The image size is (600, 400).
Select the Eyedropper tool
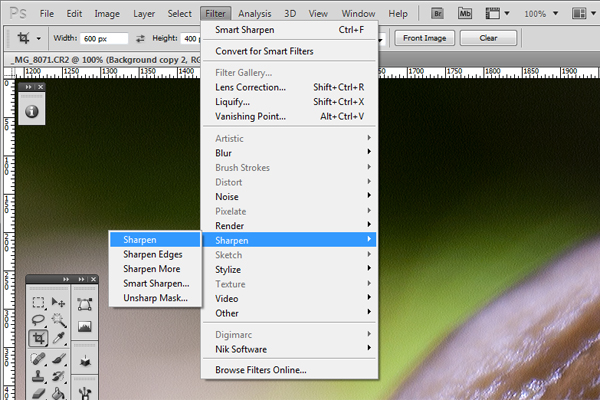58,338
